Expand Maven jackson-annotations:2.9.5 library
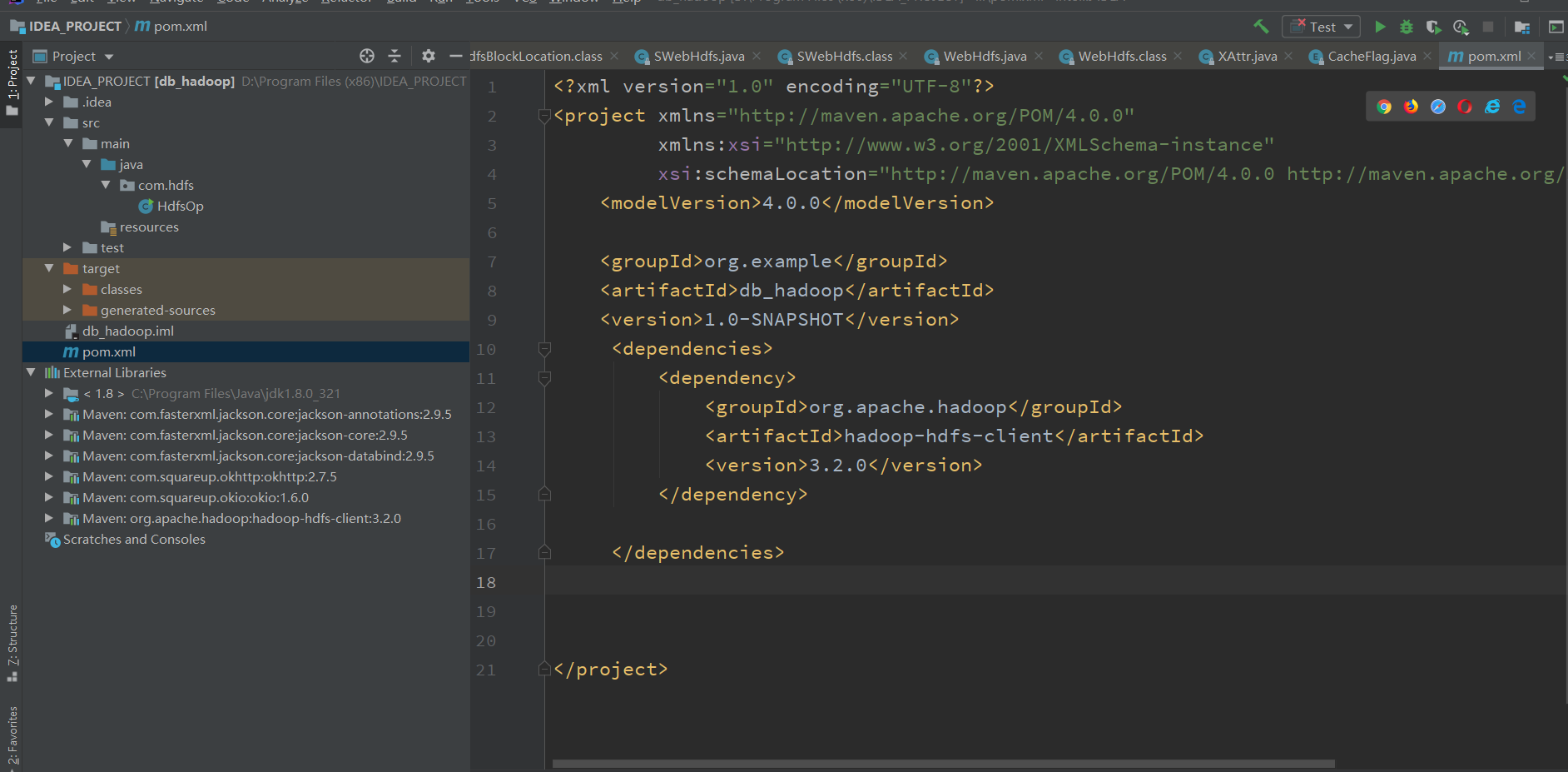The height and width of the screenshot is (772, 1568). pos(49,414)
